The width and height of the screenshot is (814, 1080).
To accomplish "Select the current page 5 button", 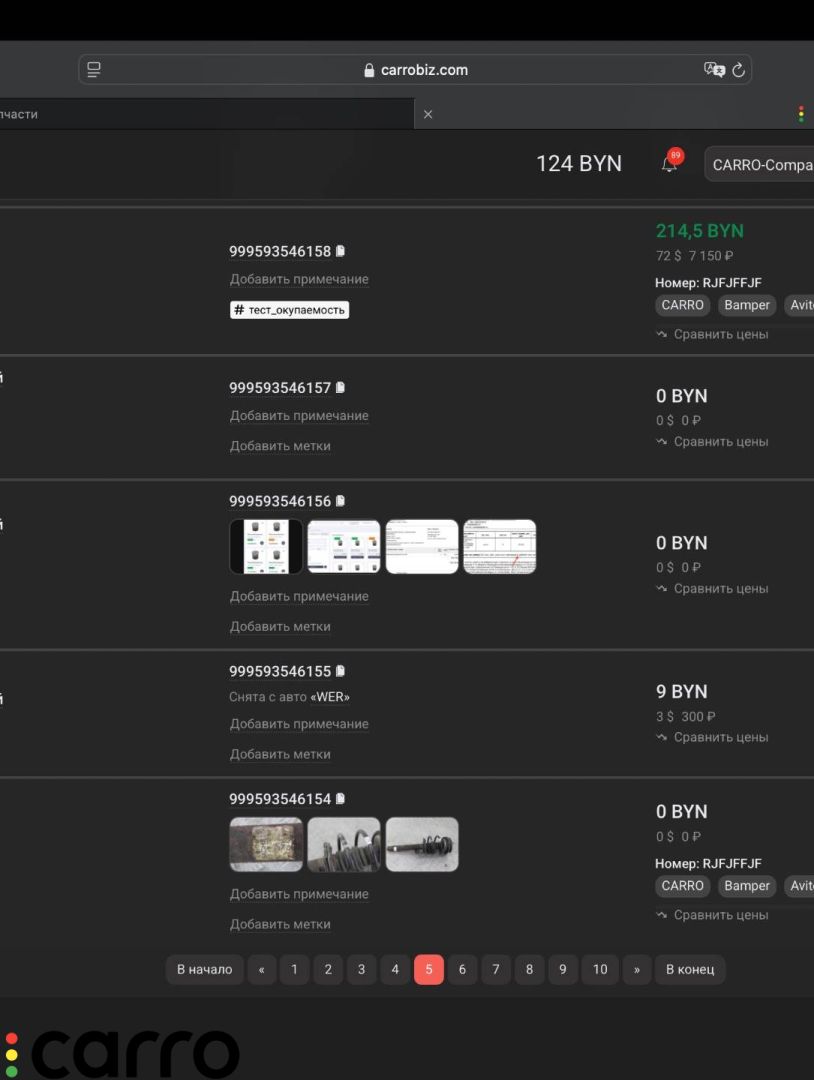I will 429,970.
